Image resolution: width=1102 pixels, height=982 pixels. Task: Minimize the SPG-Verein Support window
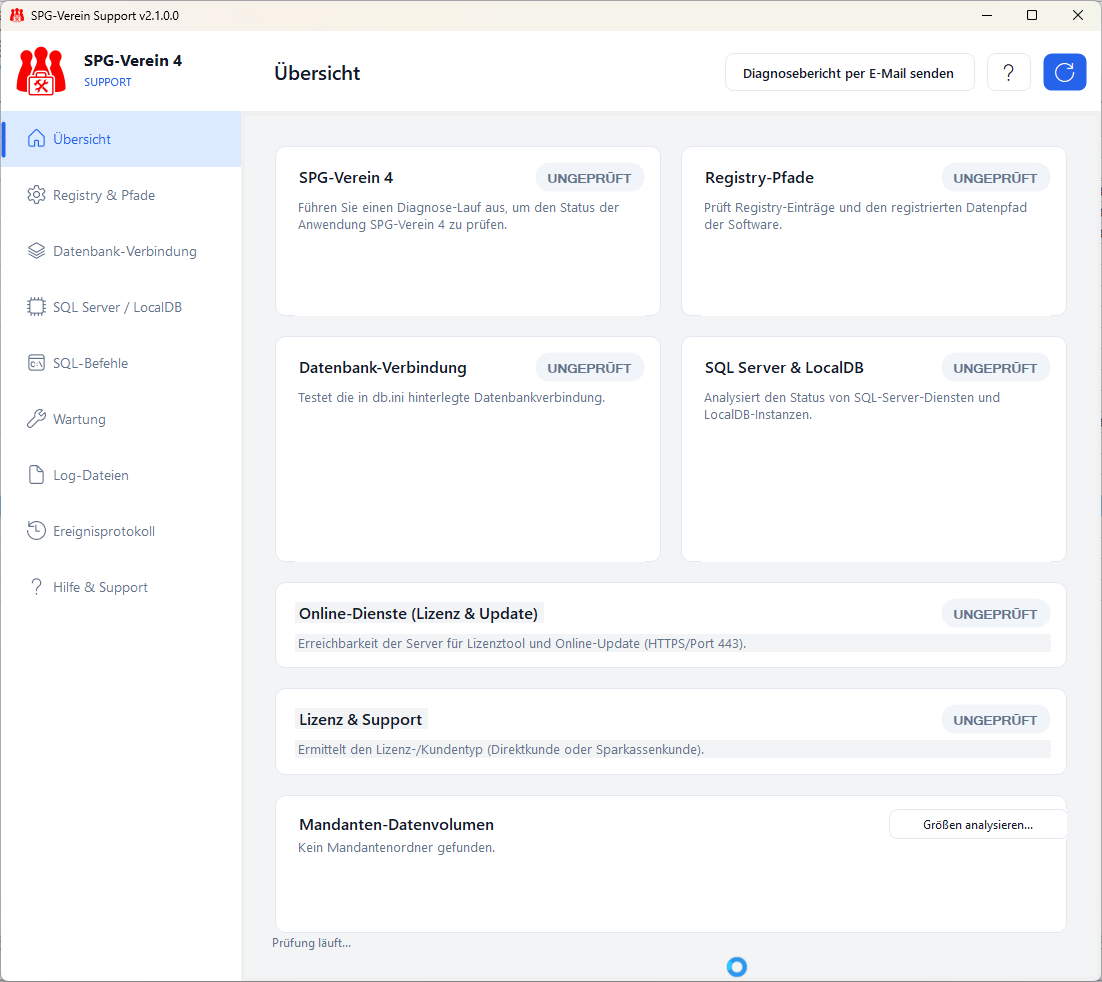[987, 15]
